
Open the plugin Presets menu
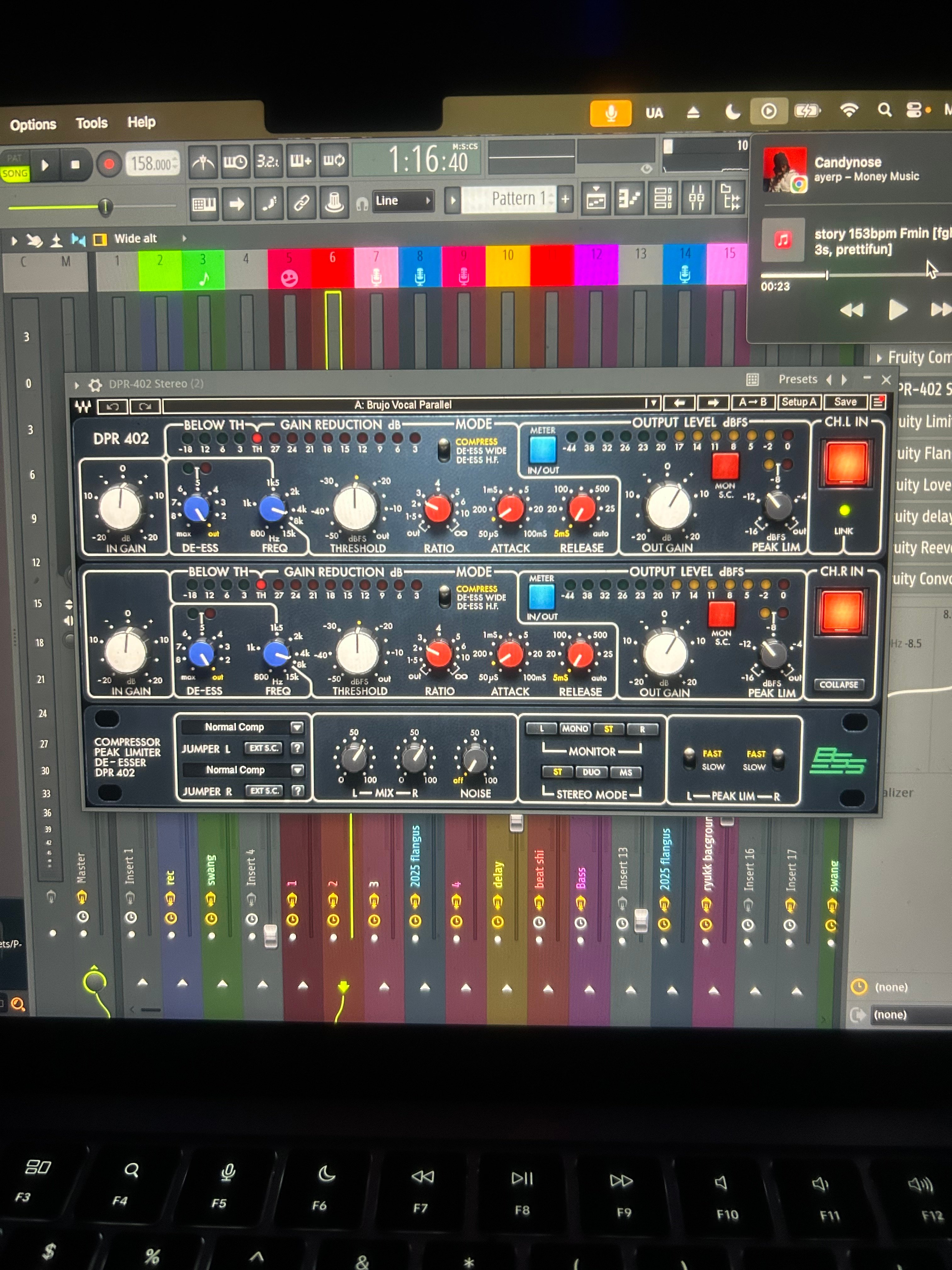tap(798, 380)
